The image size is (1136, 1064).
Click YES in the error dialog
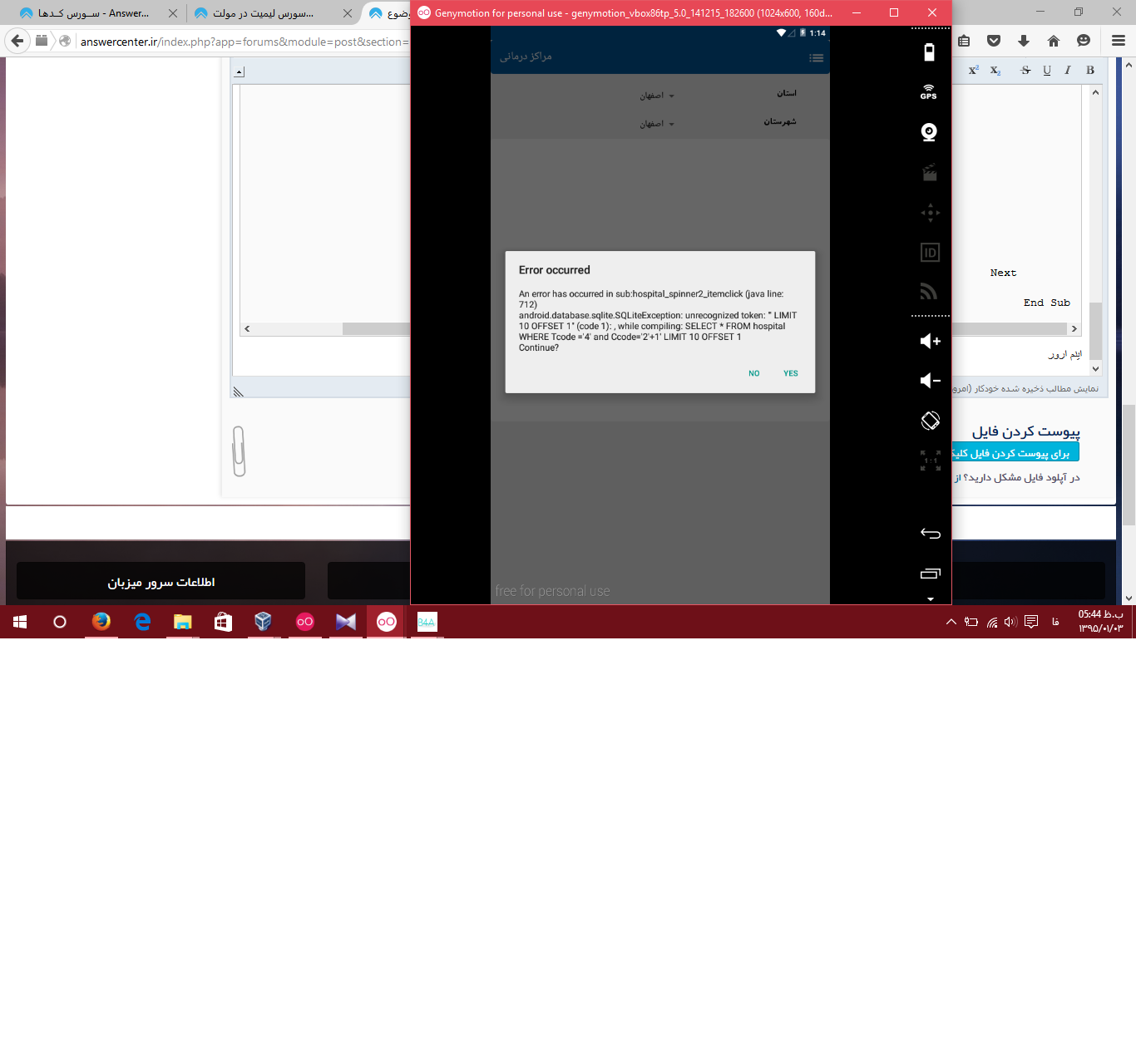(790, 373)
